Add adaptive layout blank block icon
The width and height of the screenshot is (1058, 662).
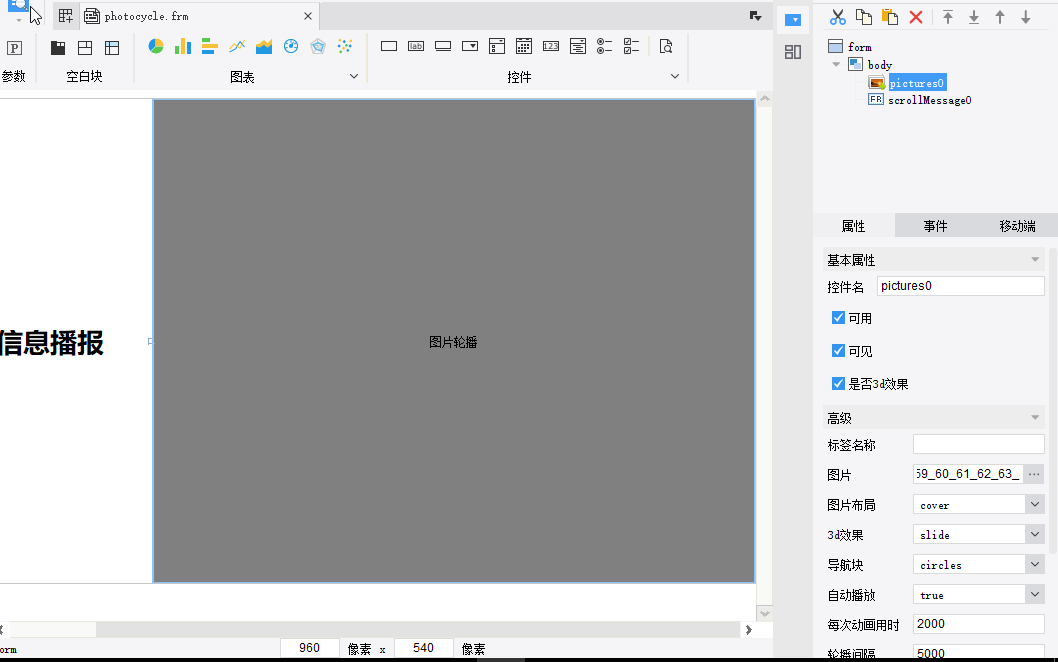(x=85, y=47)
